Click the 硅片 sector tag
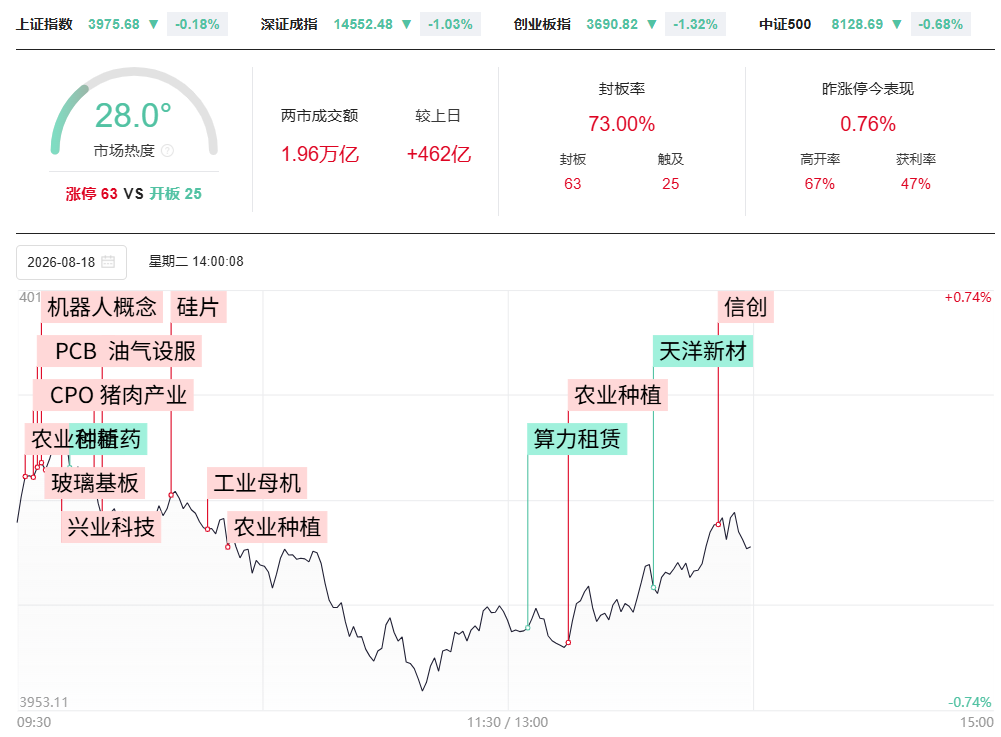 point(198,307)
